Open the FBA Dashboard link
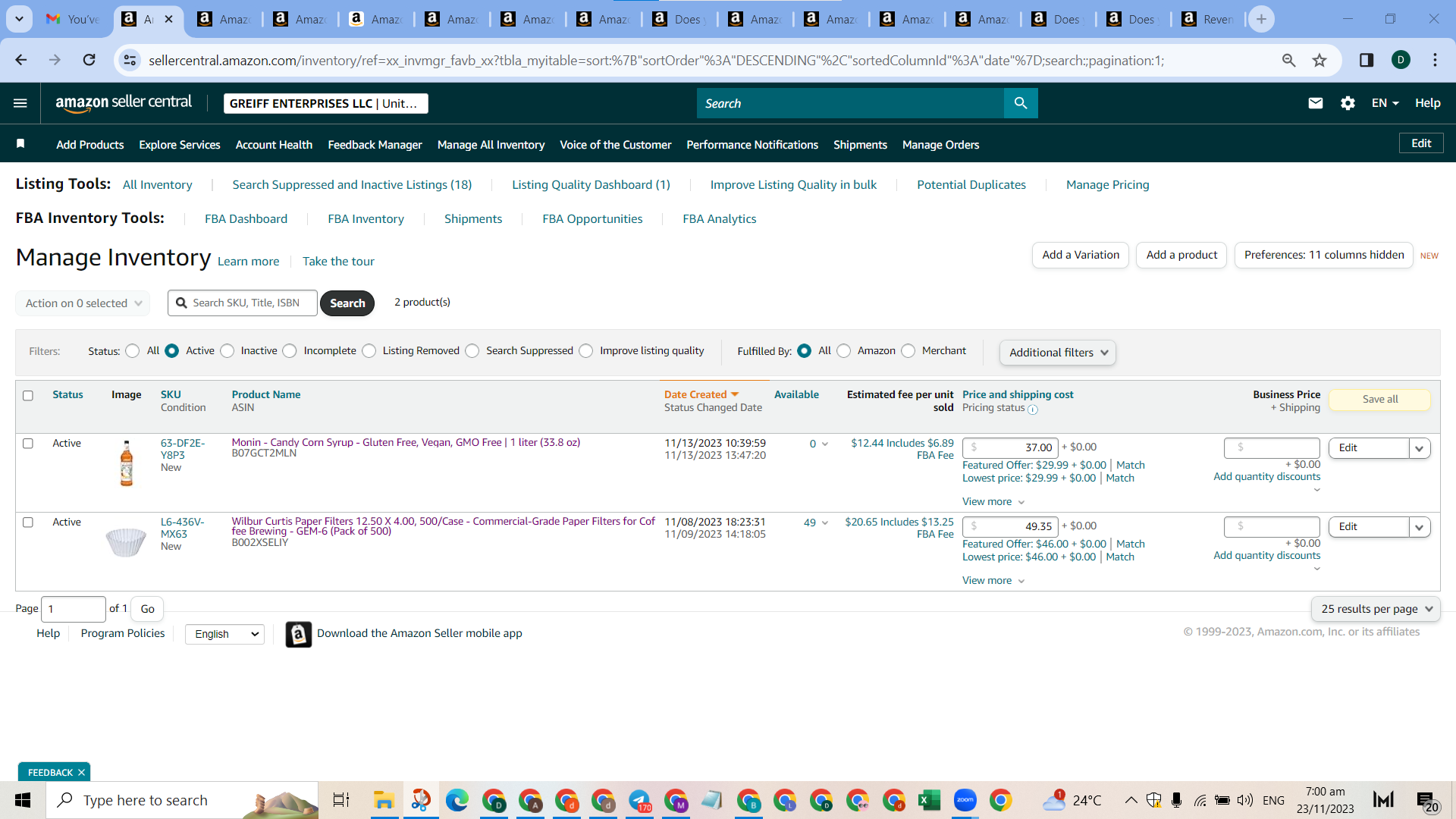 coord(246,219)
